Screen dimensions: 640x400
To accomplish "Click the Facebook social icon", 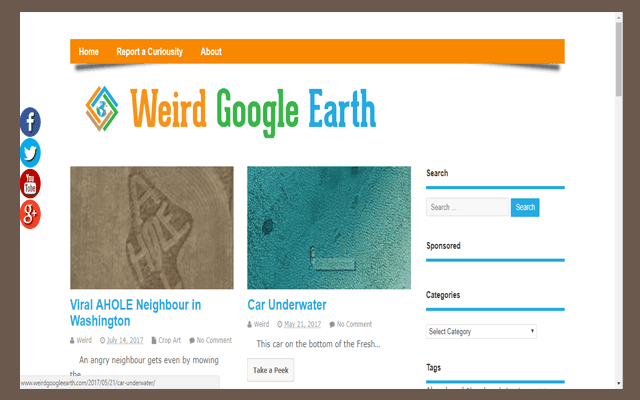I will (x=30, y=122).
